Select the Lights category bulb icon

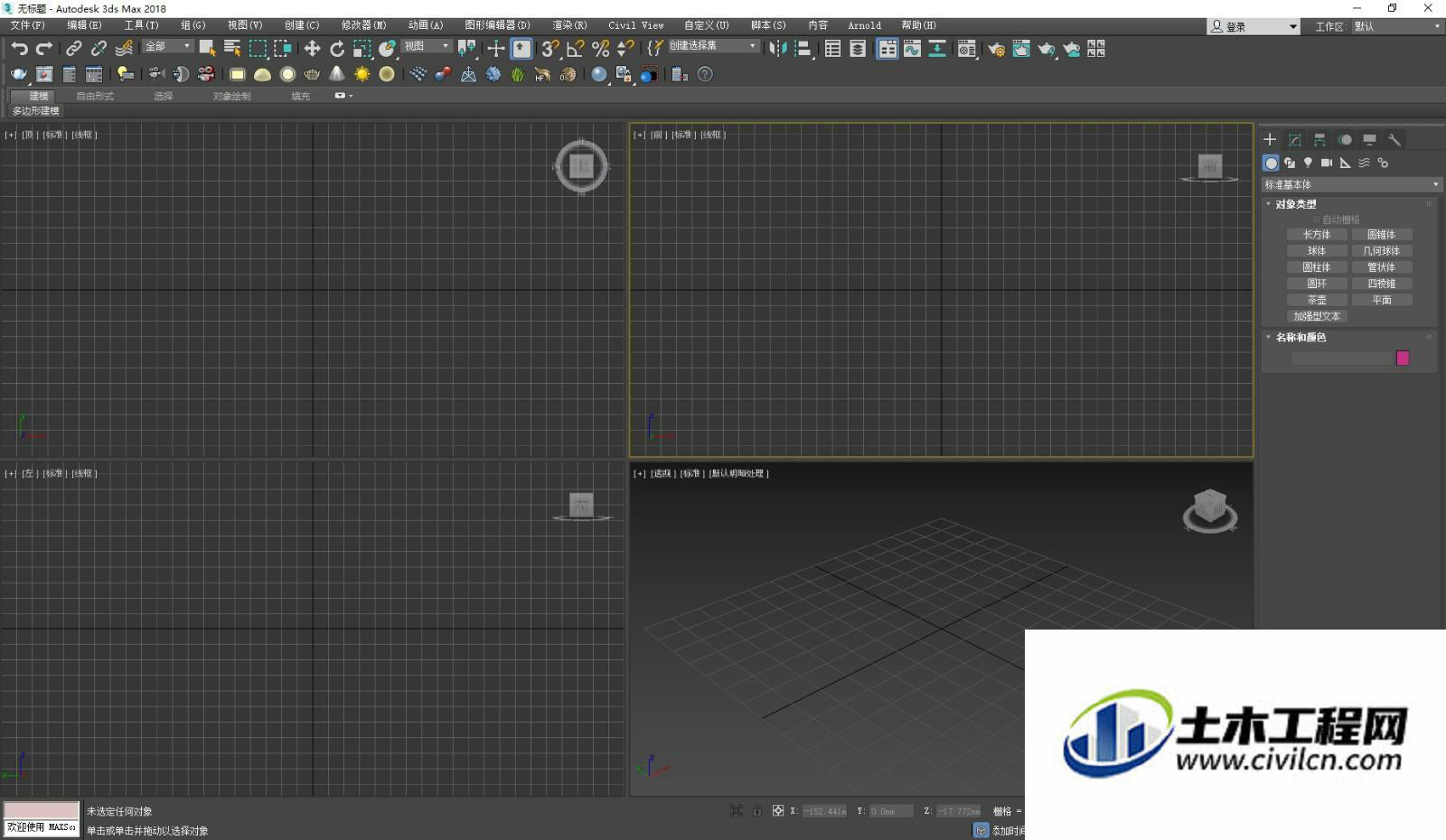1308,163
